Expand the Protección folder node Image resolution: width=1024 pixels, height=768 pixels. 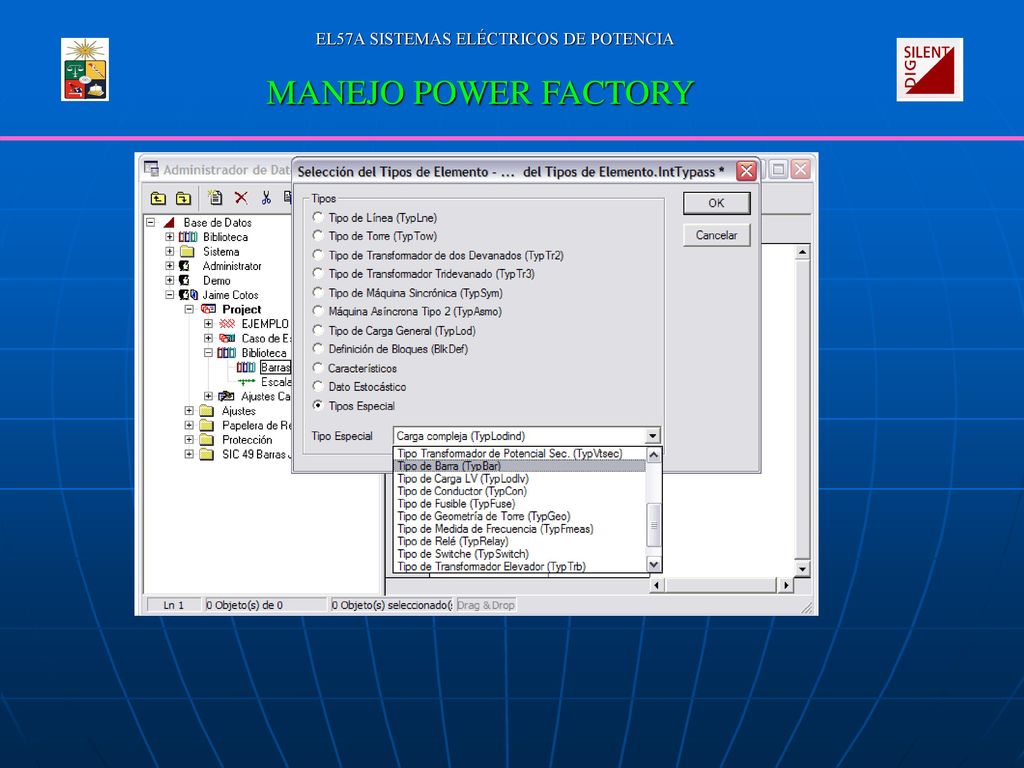[189, 440]
